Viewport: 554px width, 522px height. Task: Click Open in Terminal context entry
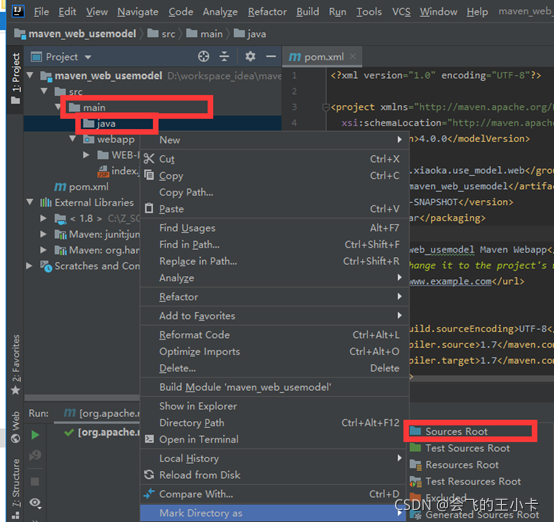click(x=199, y=439)
